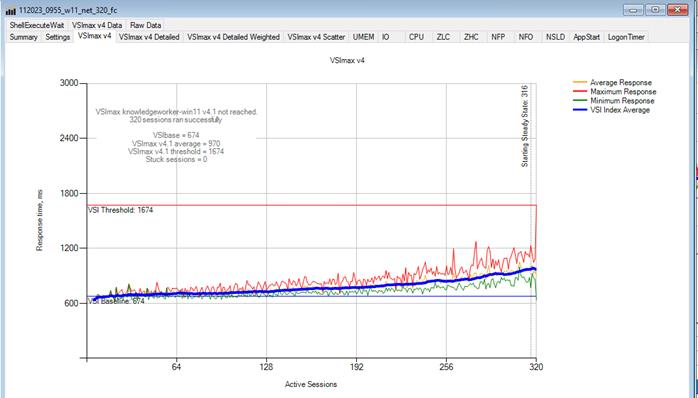Click the 'Response time, ms' axis label

[40, 220]
